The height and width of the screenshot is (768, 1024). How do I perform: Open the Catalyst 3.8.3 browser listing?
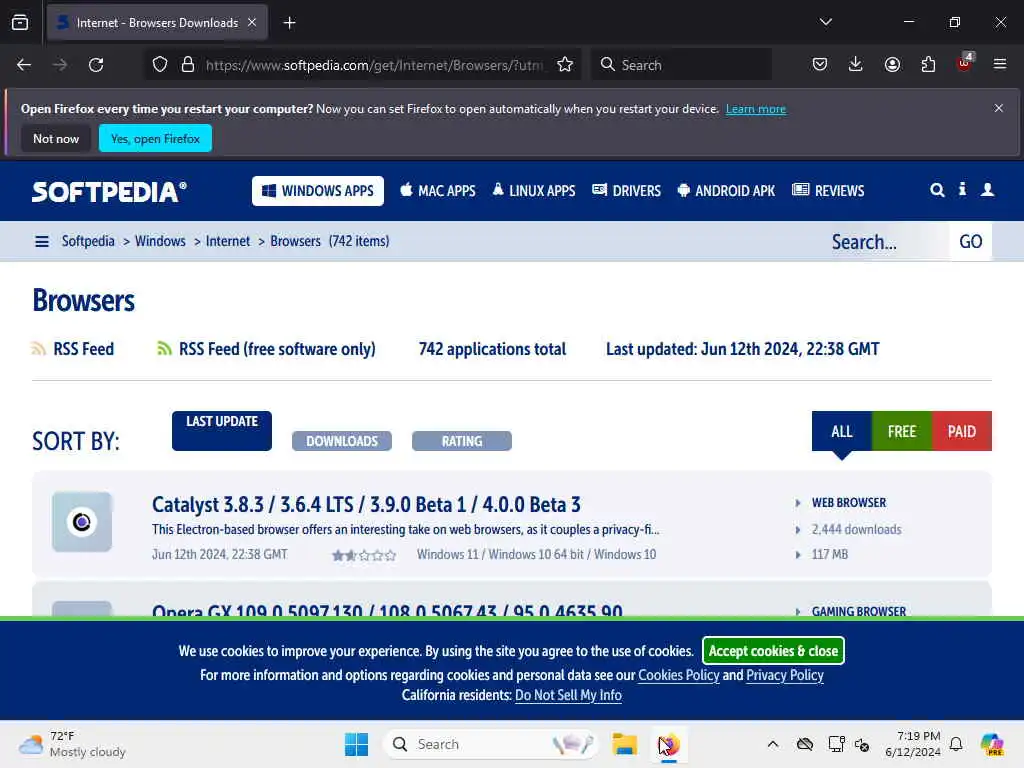(x=366, y=504)
